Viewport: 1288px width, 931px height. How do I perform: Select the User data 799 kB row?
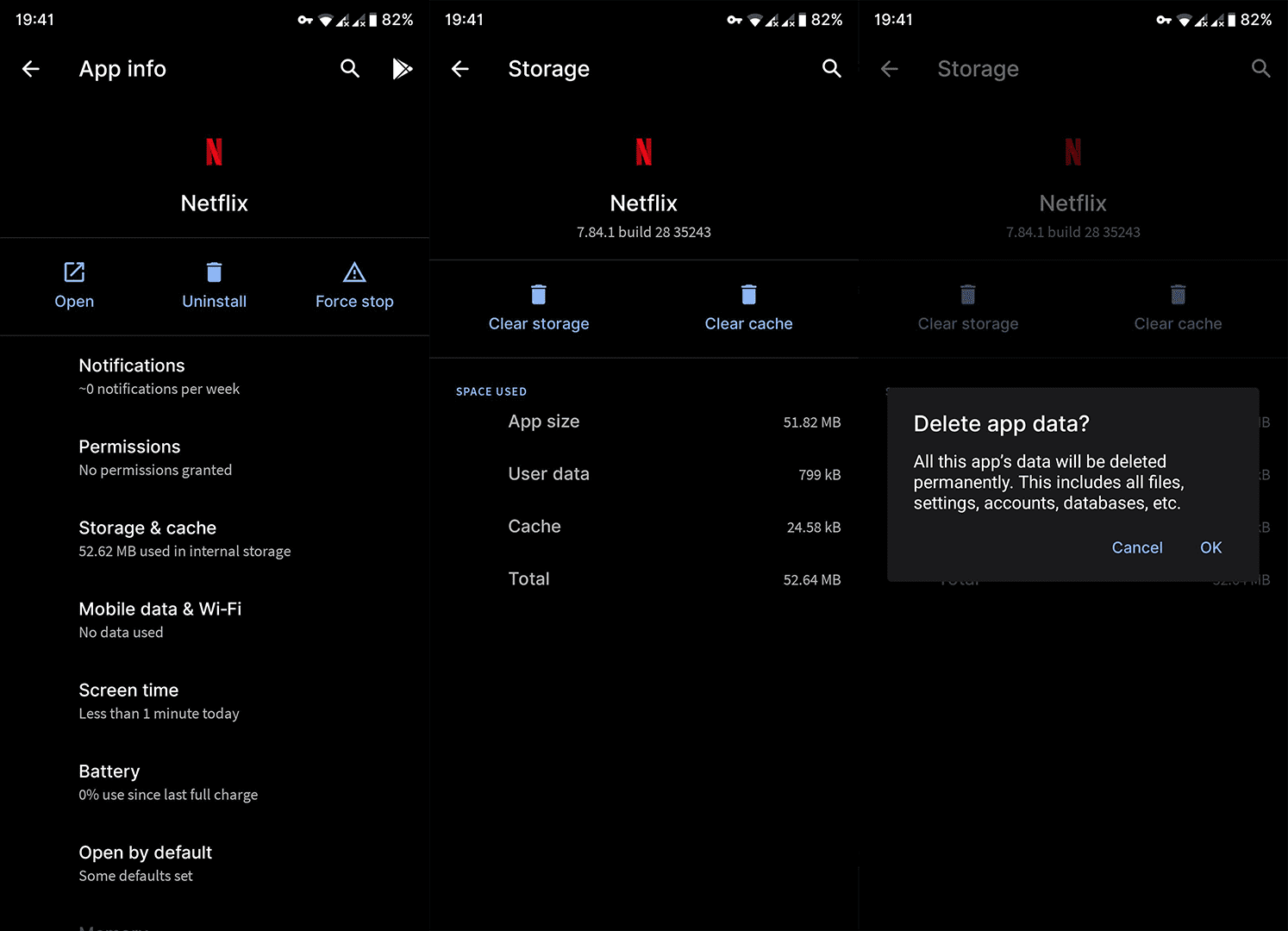click(x=644, y=474)
